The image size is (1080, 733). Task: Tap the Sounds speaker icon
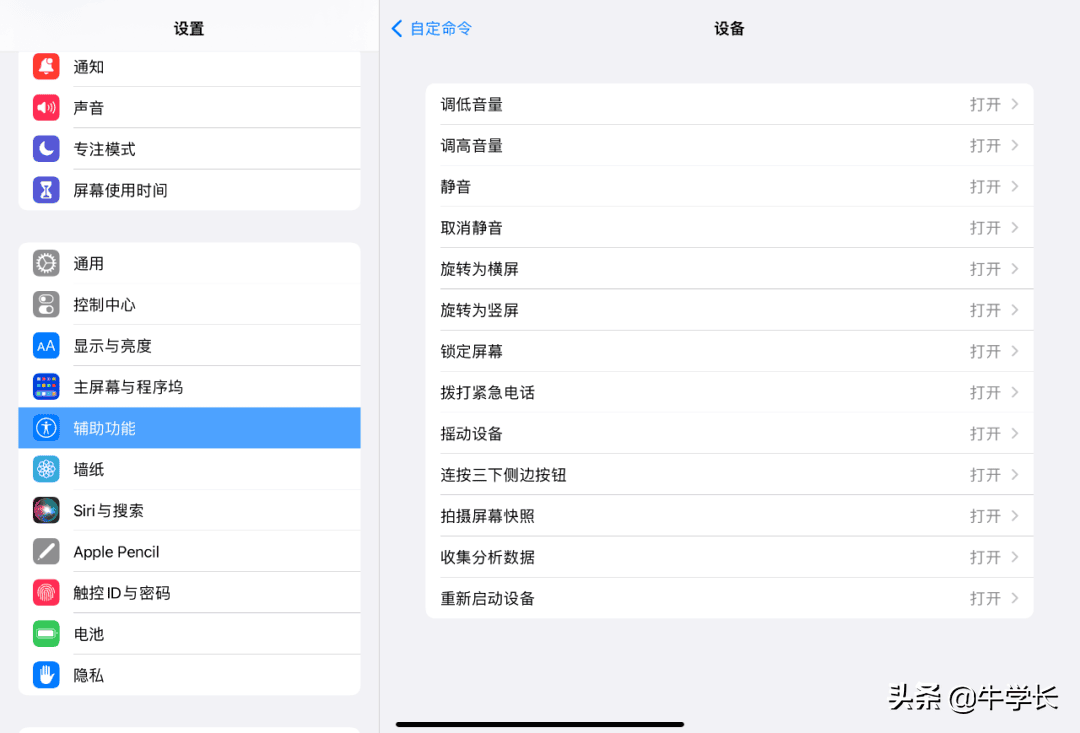click(x=46, y=108)
